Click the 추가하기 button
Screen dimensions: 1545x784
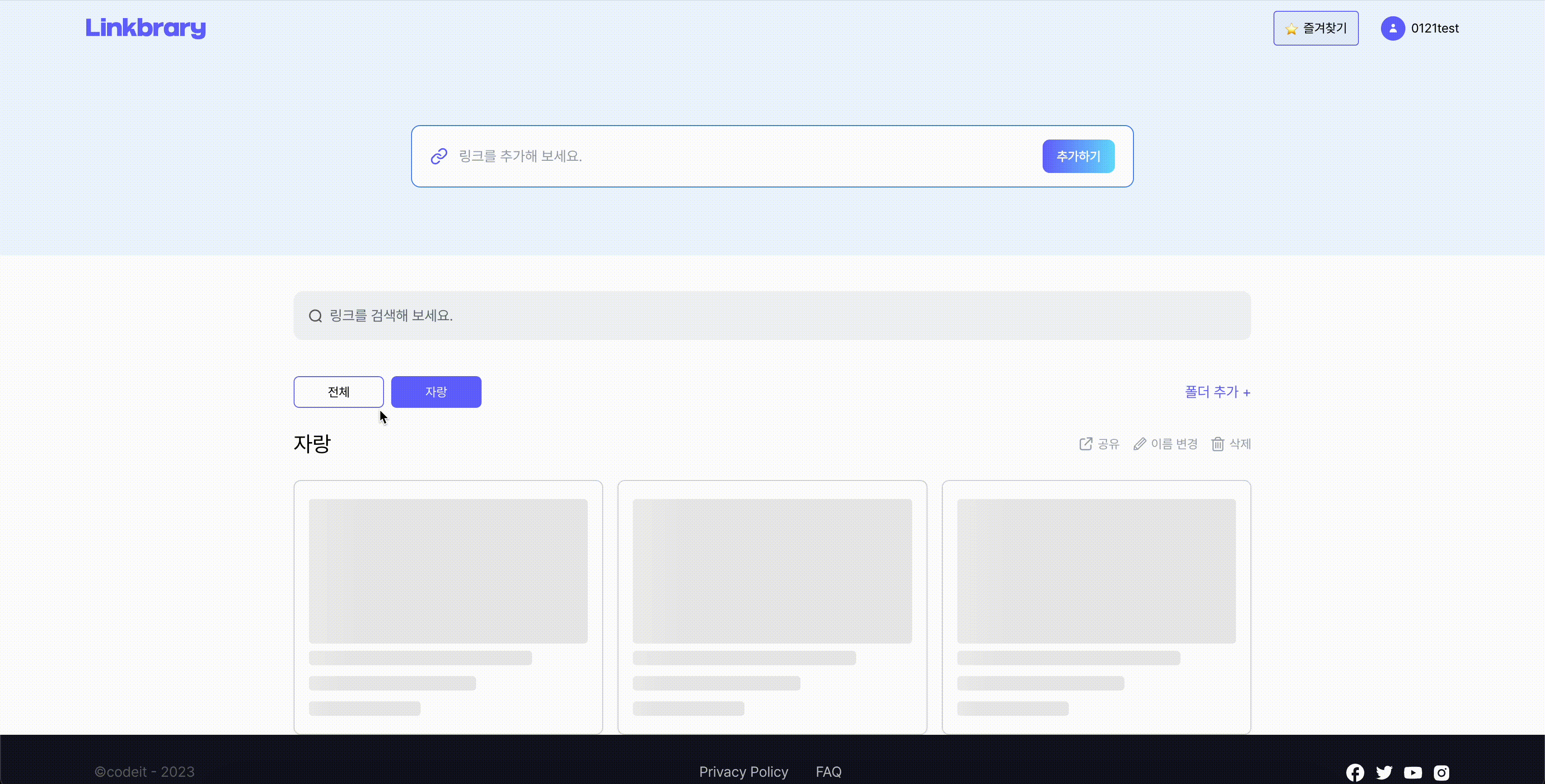tap(1078, 156)
